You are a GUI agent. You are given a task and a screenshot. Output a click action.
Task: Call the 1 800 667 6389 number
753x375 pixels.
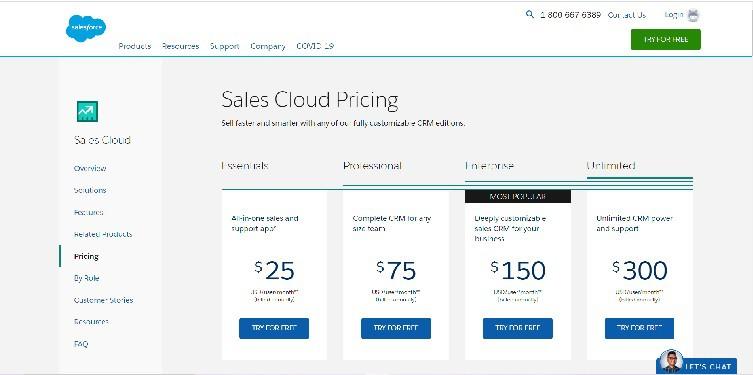pyautogui.click(x=571, y=15)
